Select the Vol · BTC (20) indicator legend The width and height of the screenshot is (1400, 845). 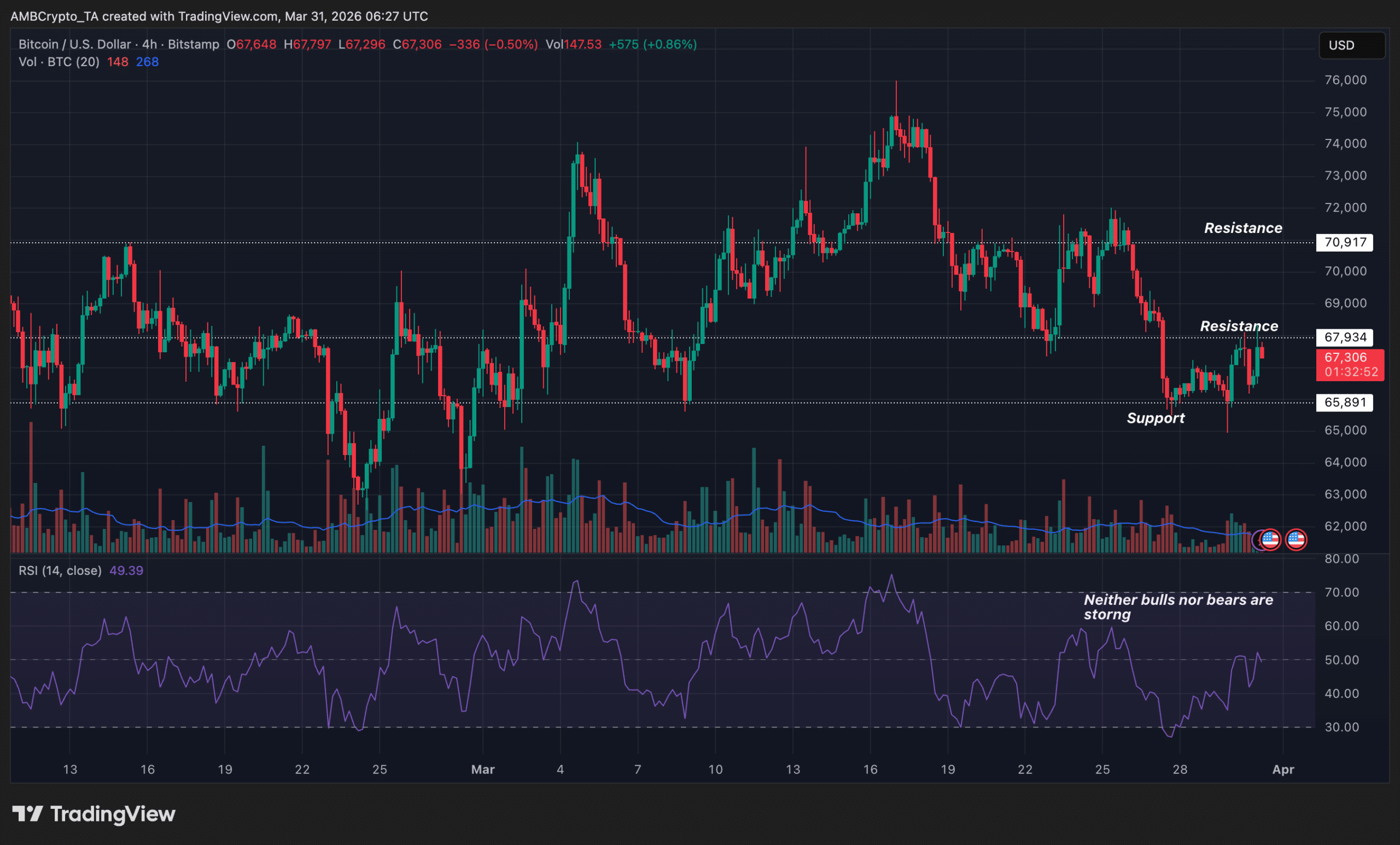(59, 62)
